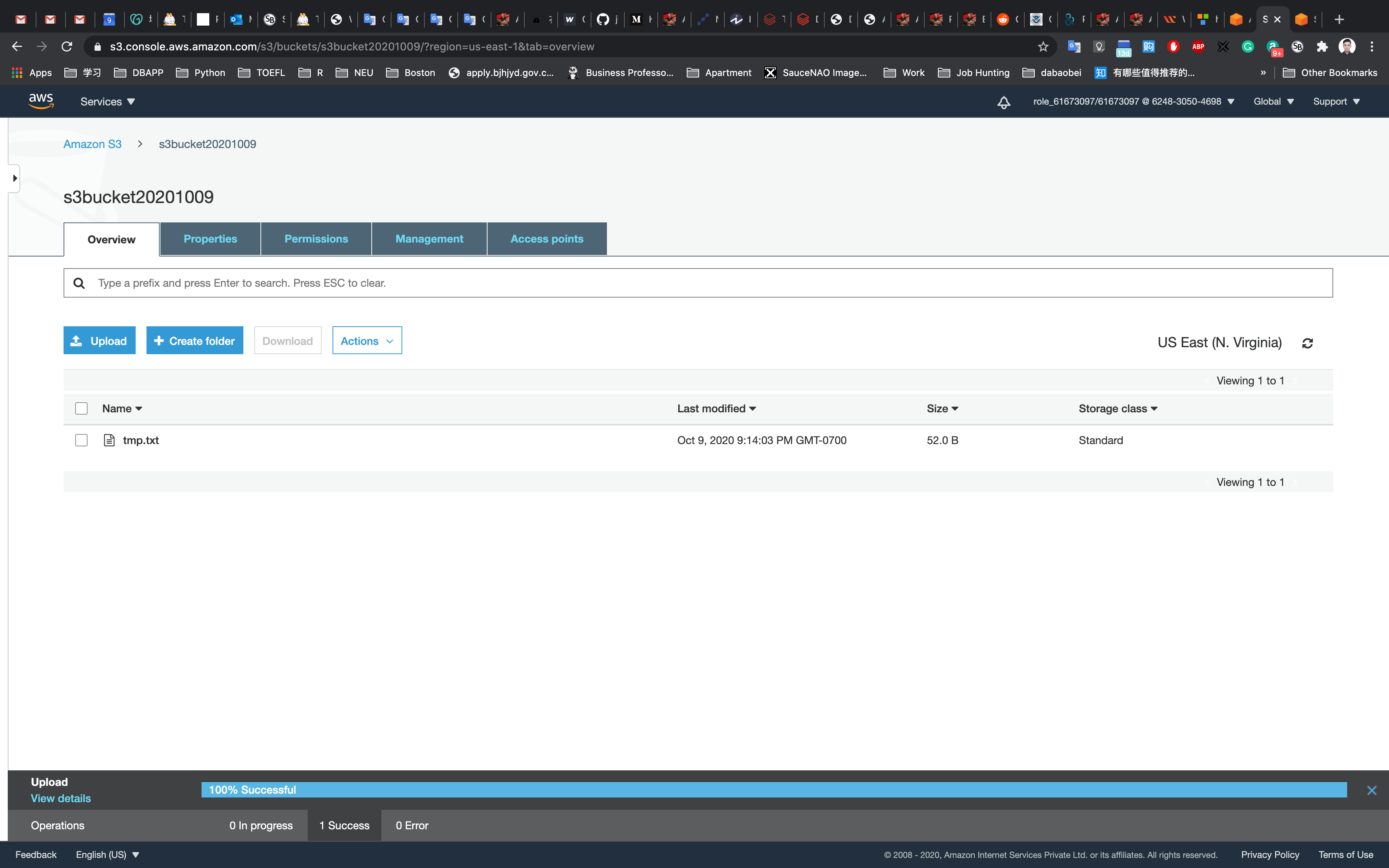Open the Chrome extensions puzzle icon
Image resolution: width=1389 pixels, height=868 pixels.
(x=1322, y=46)
